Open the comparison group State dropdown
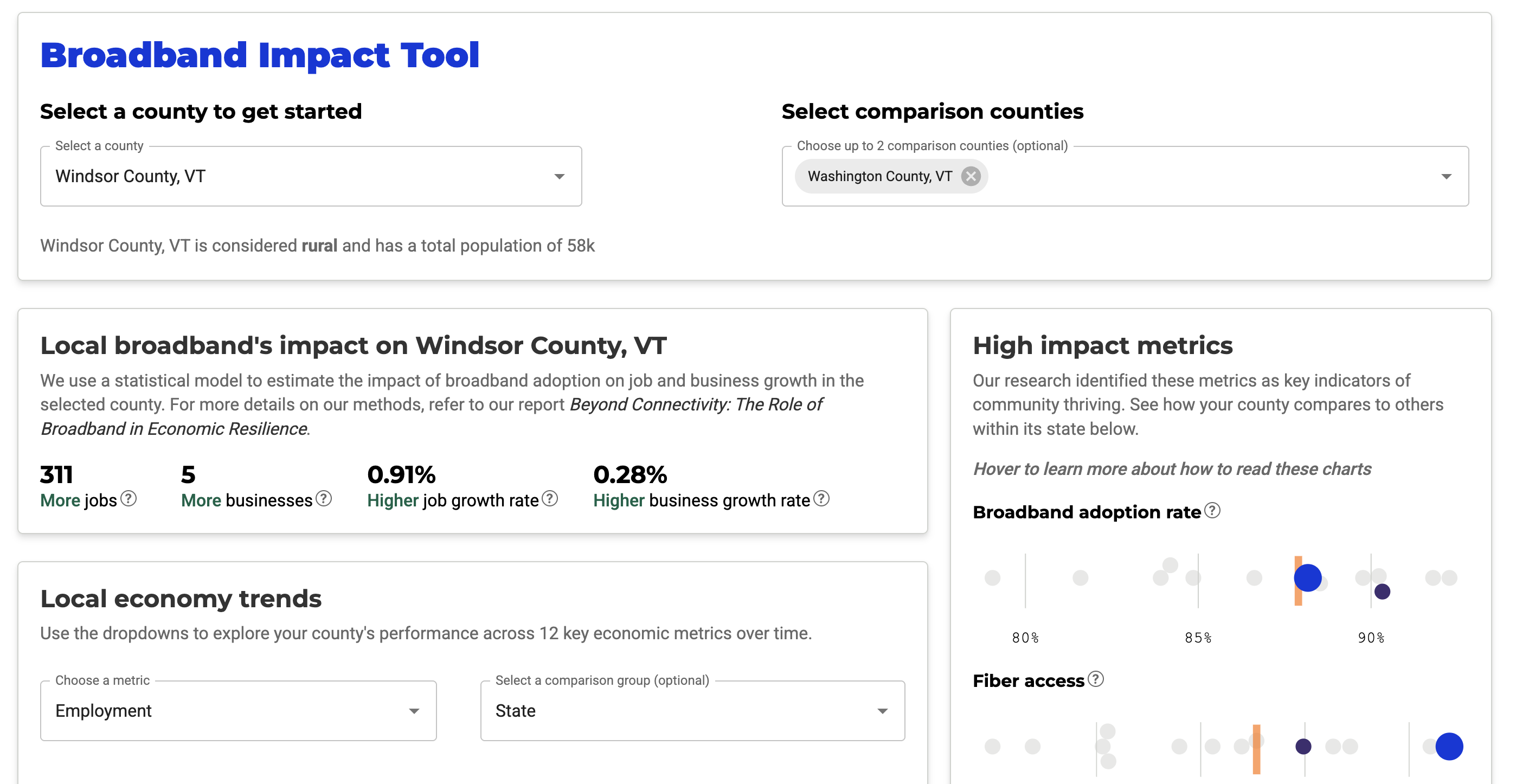Image resolution: width=1516 pixels, height=784 pixels. pos(693,710)
